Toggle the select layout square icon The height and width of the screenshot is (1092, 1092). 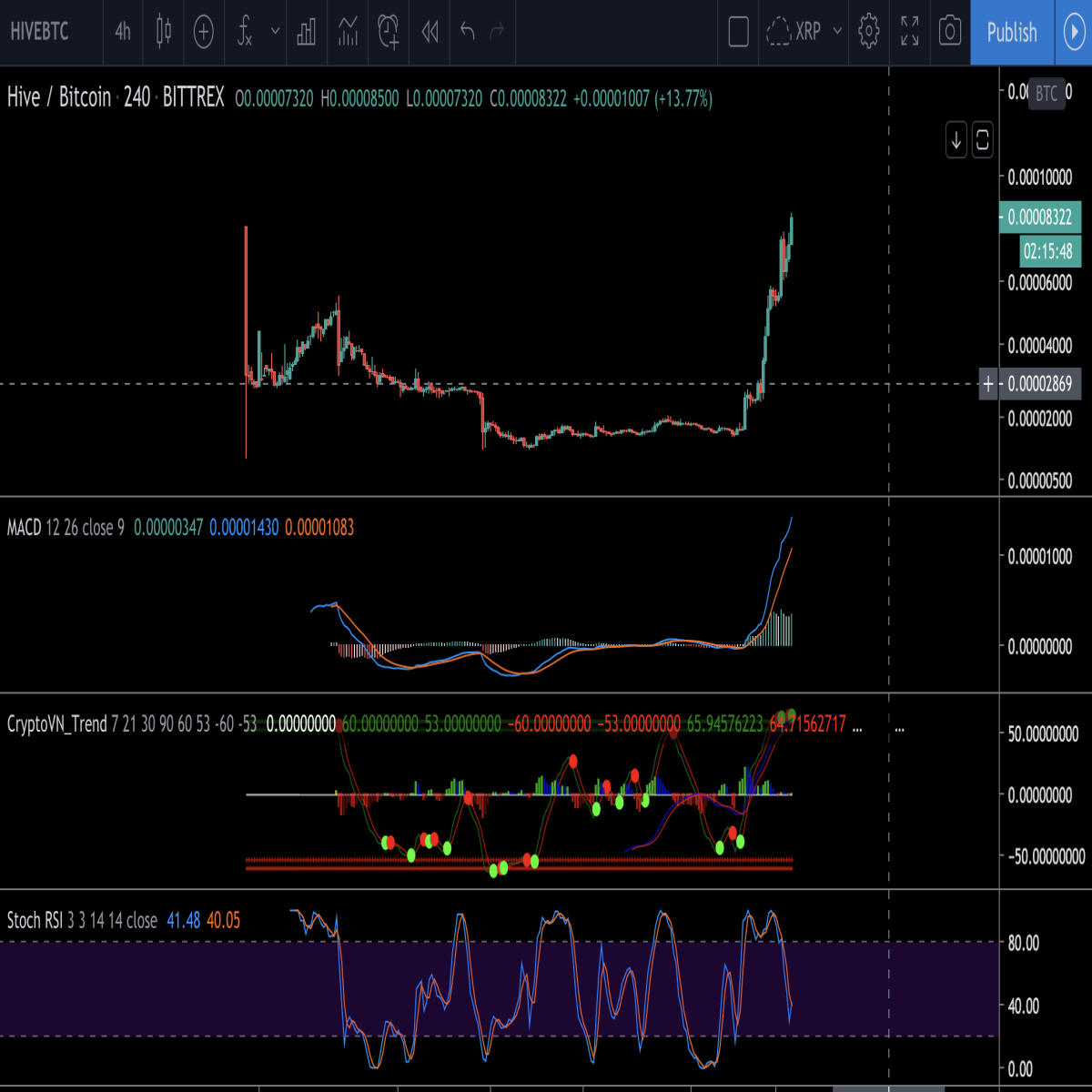(x=739, y=32)
